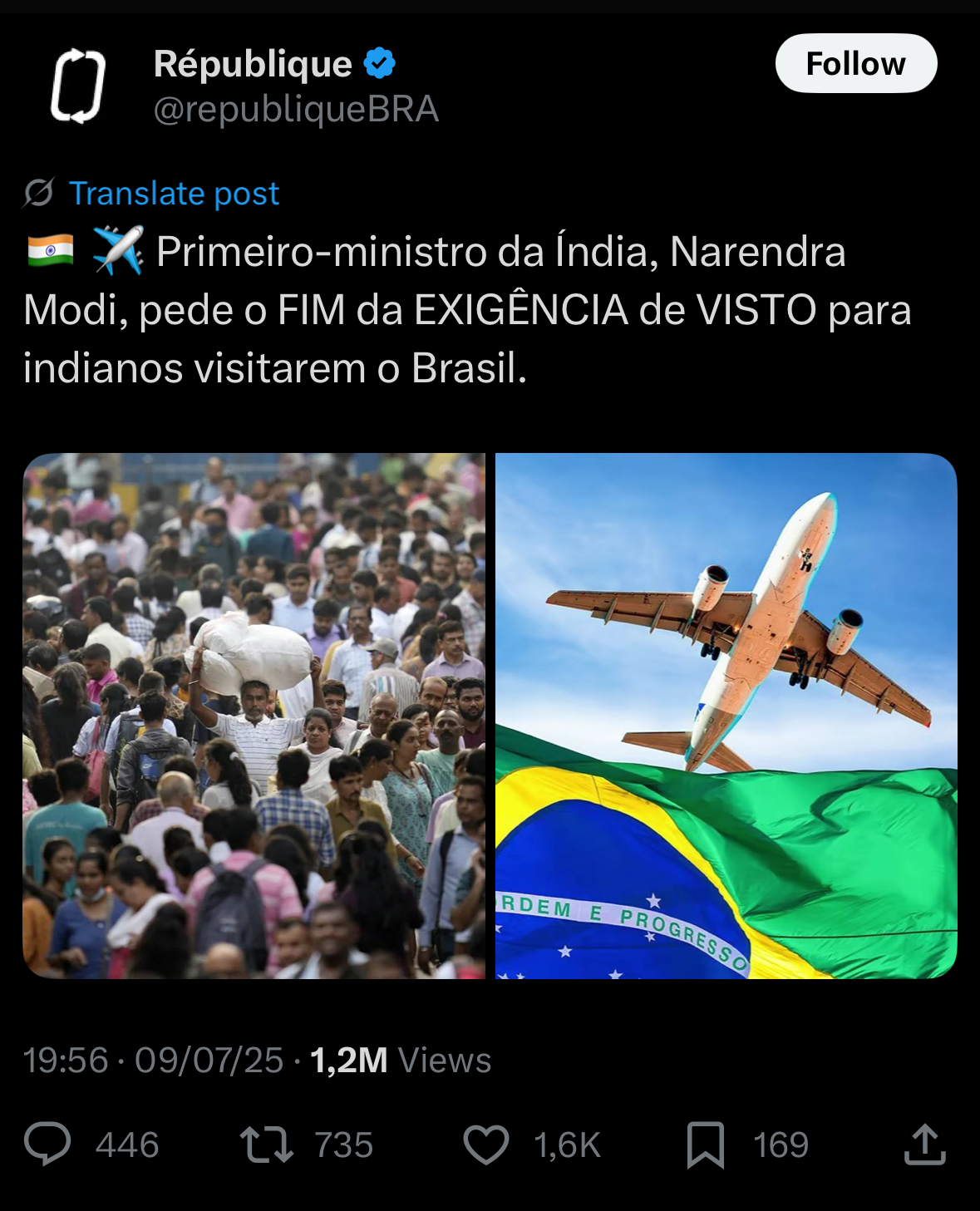Select the post text about Narendra Modi
Screen dimensions: 980x1211
pyautogui.click(x=468, y=309)
